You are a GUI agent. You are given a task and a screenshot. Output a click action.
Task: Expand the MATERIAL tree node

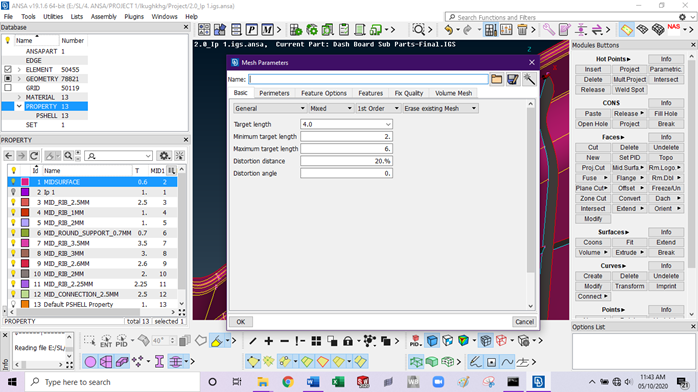click(19, 97)
